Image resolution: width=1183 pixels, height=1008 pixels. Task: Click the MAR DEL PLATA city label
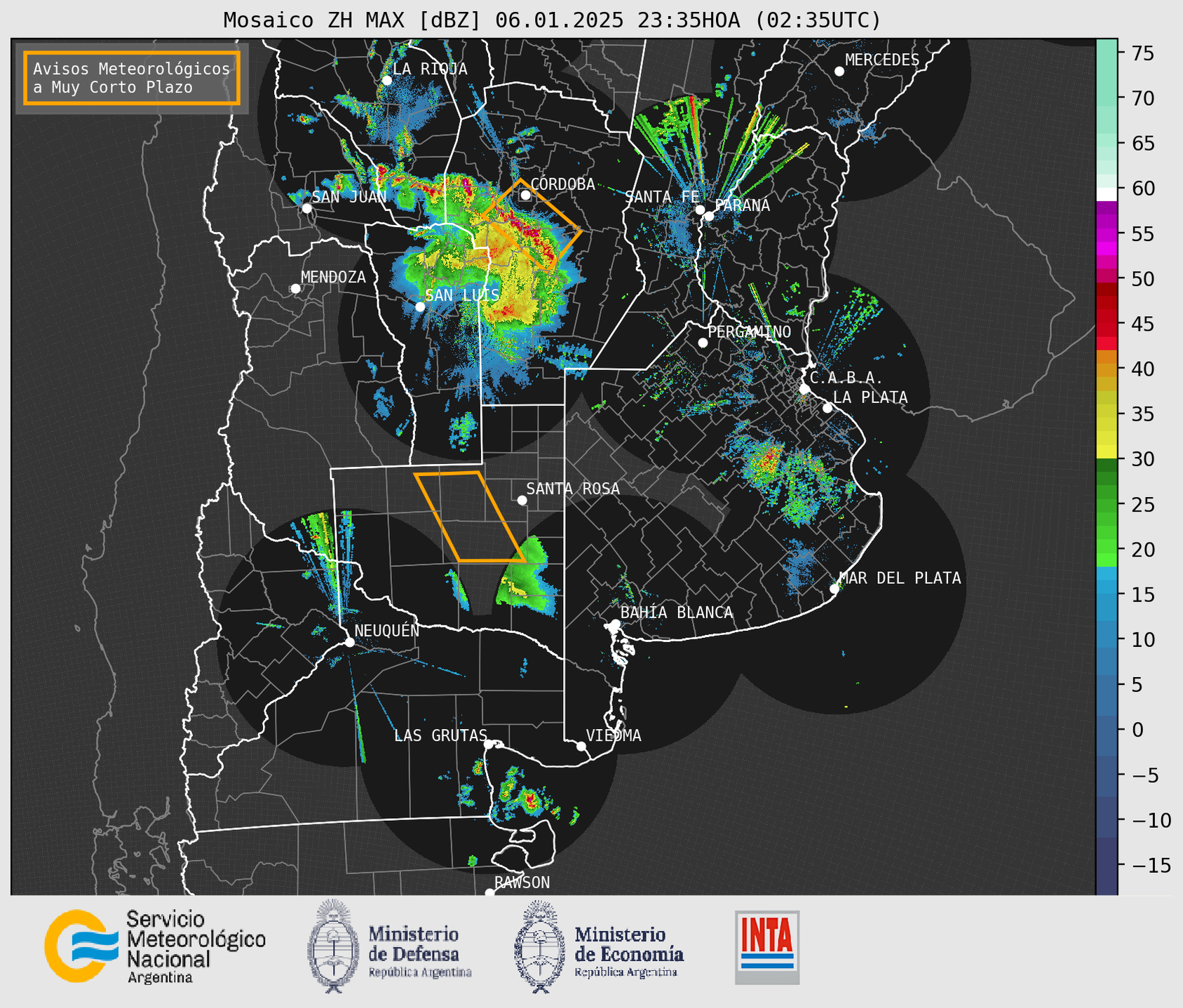(900, 578)
